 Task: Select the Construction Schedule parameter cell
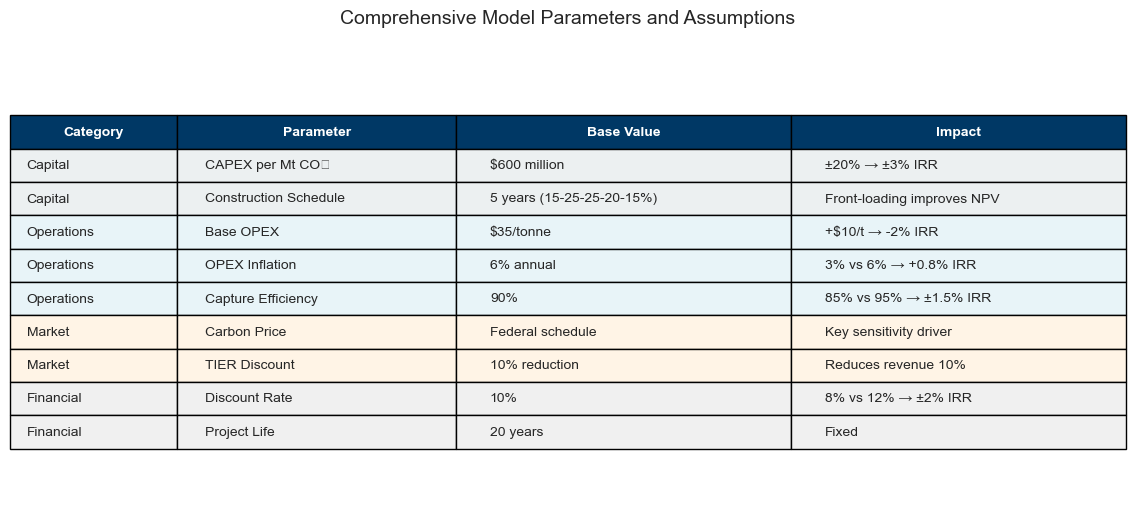(275, 198)
